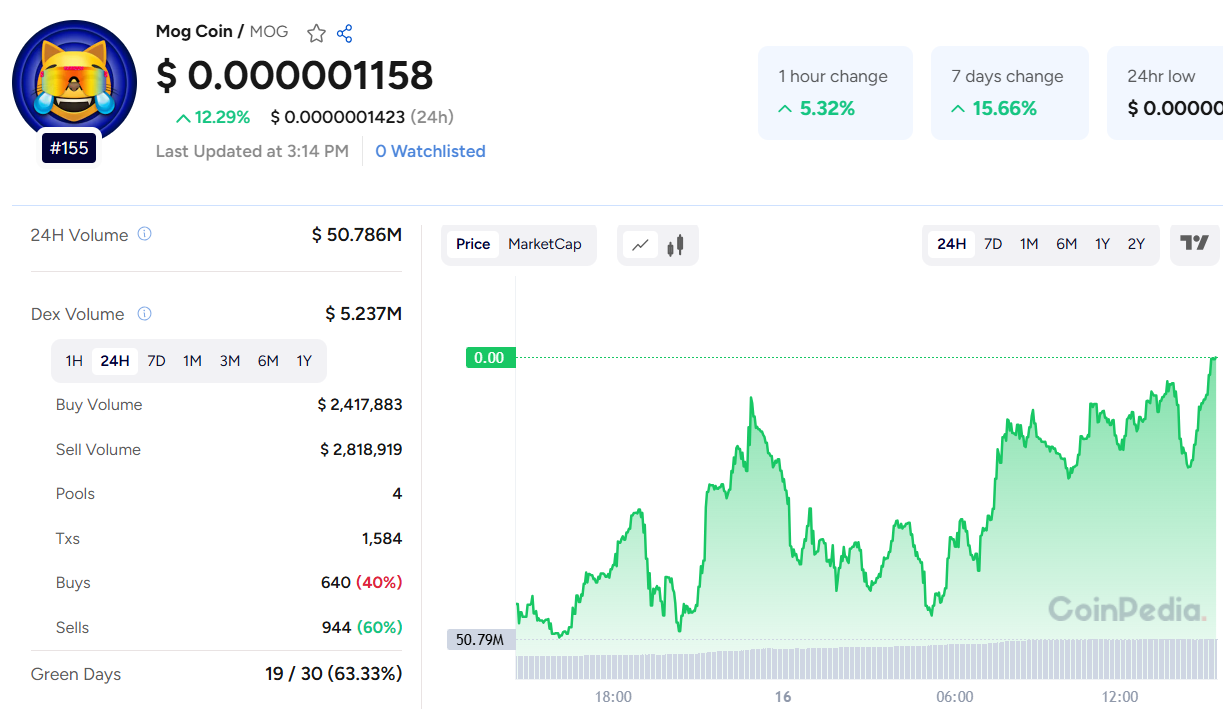This screenshot has width=1223, height=709.
Task: Click the Sells 944 (60%) value
Action: point(362,628)
